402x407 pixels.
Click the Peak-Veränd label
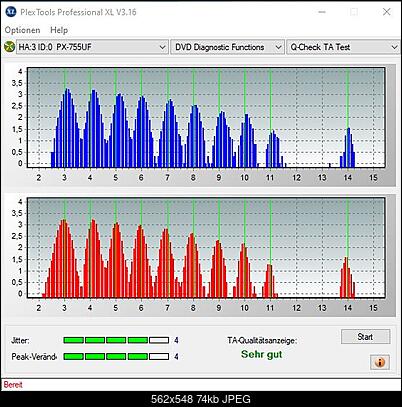click(34, 357)
